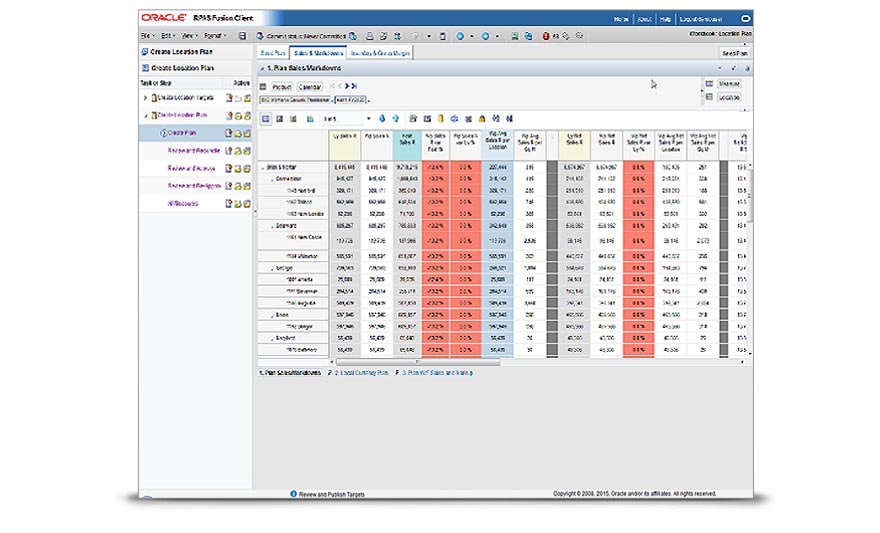Collapse the Brick & Mortar row group
Screen dimensions: 880x533
coord(262,167)
